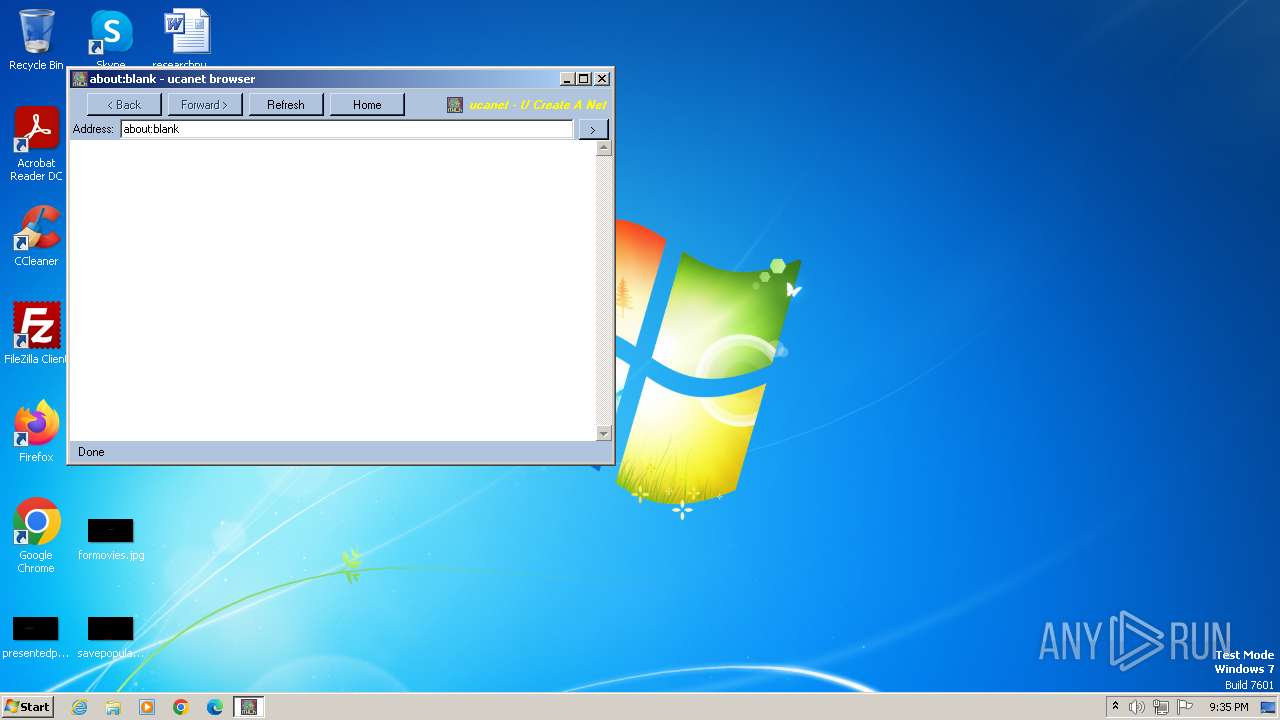Screen dimensions: 1280x720
Task: Click the Show desktop button
Action: [1268, 707]
